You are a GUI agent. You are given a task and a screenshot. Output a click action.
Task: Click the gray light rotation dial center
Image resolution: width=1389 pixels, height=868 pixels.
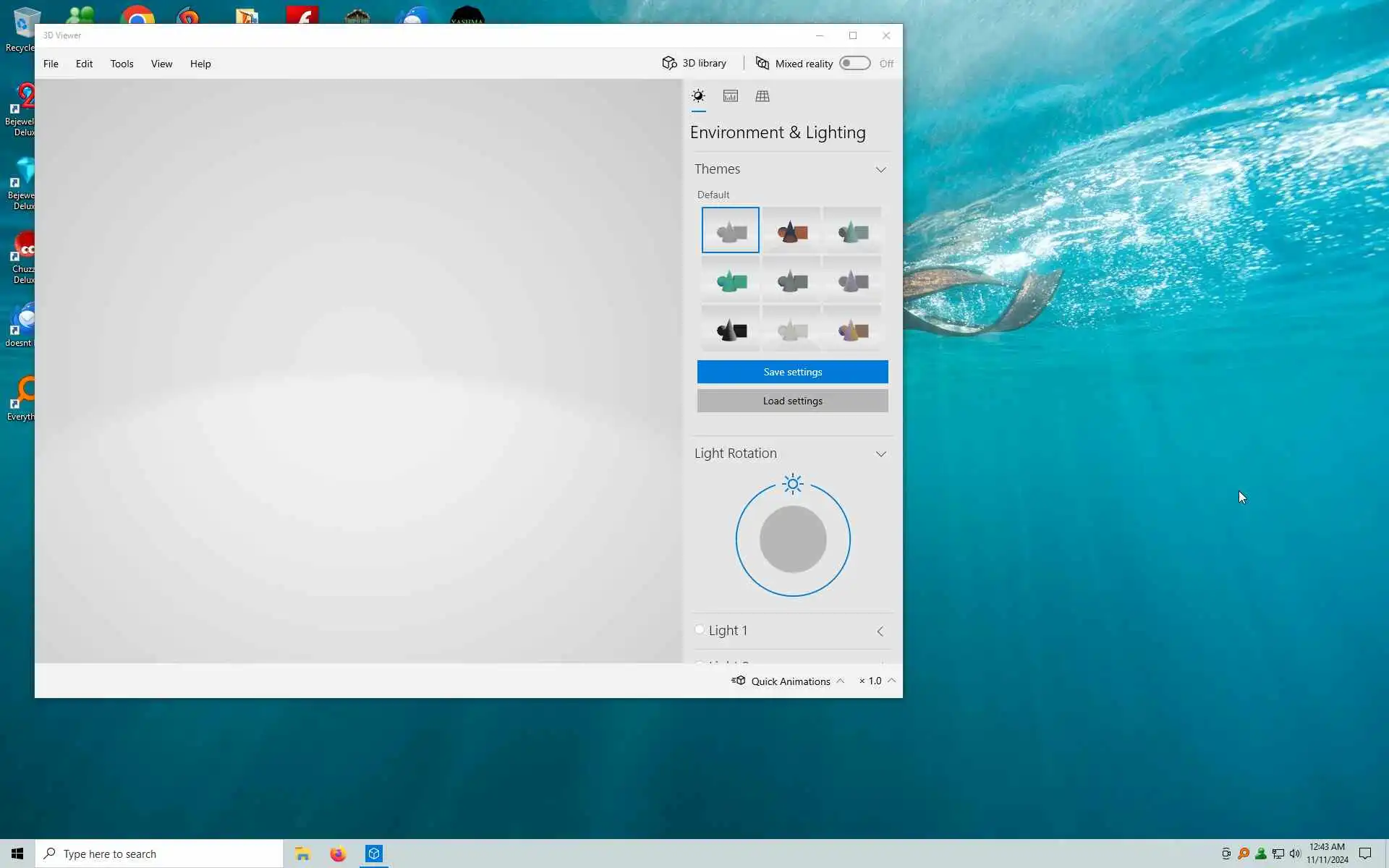click(x=793, y=539)
